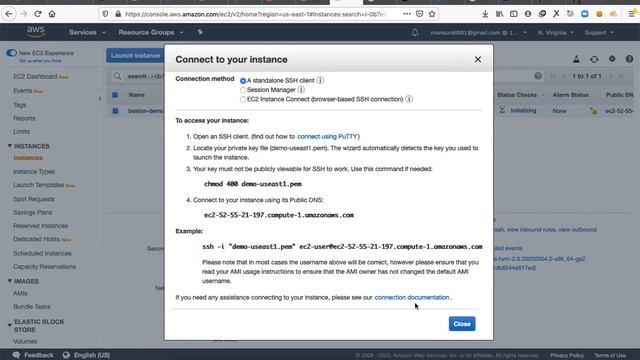Open Savings Plans in sidebar

pyautogui.click(x=33, y=212)
